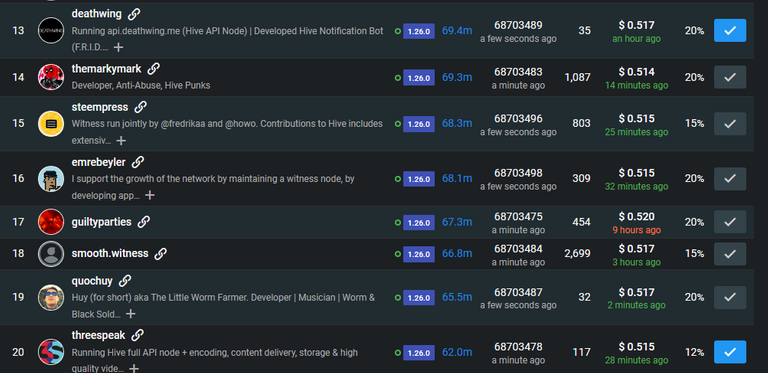Open steempress's 68.3m votes

click(457, 123)
